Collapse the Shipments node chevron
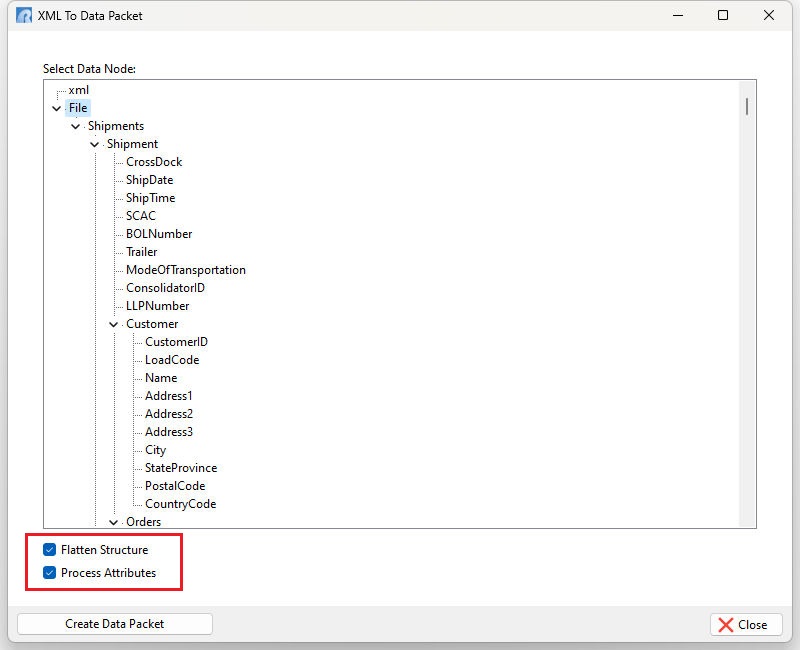Viewport: 800px width, 650px height. coord(76,126)
